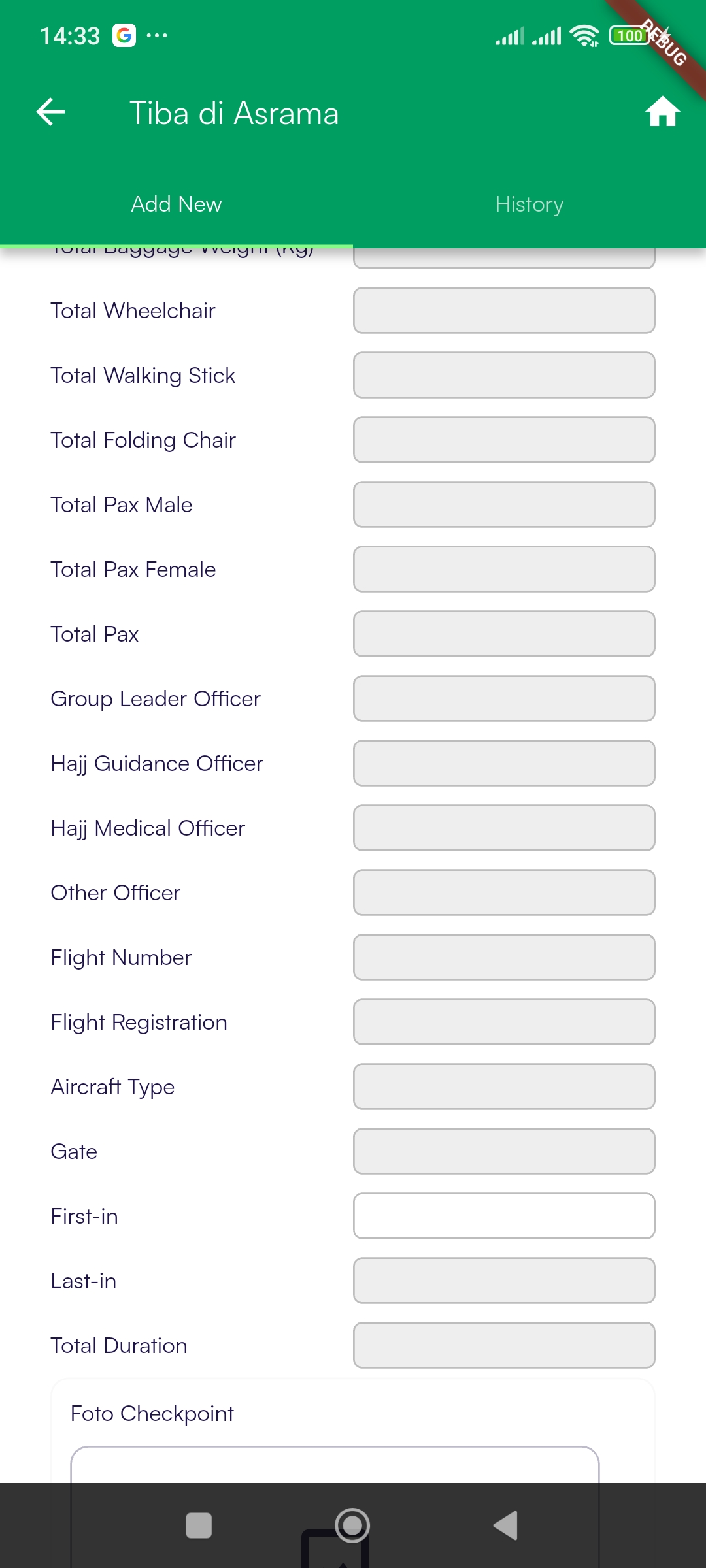Tap the Gate input field
The height and width of the screenshot is (1568, 706).
tap(504, 1151)
